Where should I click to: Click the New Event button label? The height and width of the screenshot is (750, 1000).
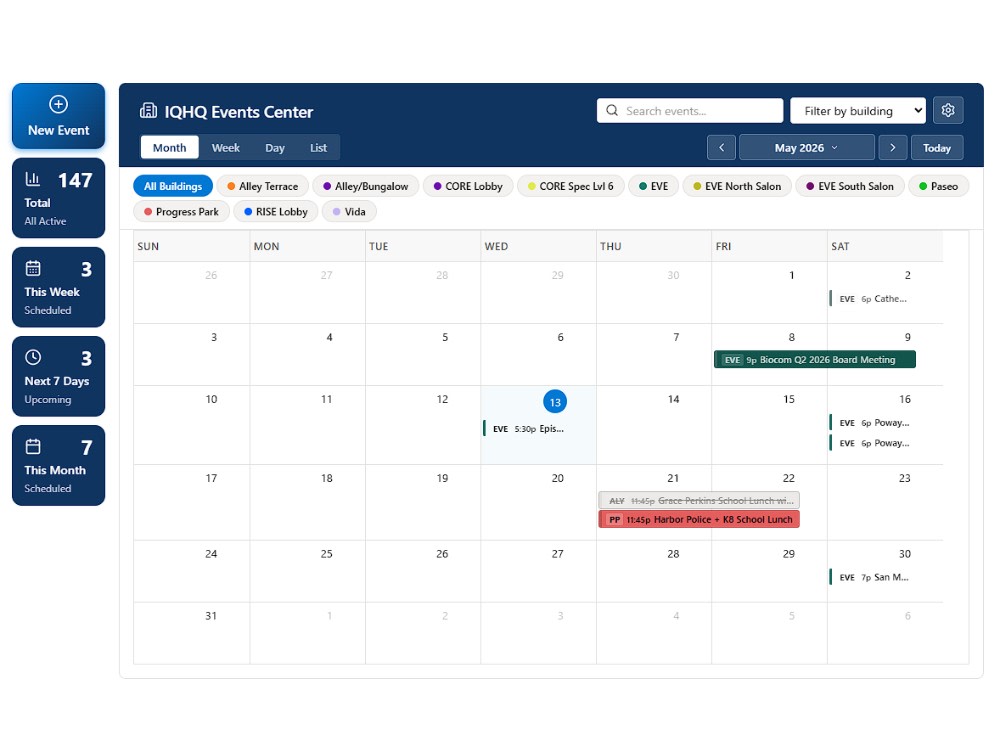tap(59, 130)
